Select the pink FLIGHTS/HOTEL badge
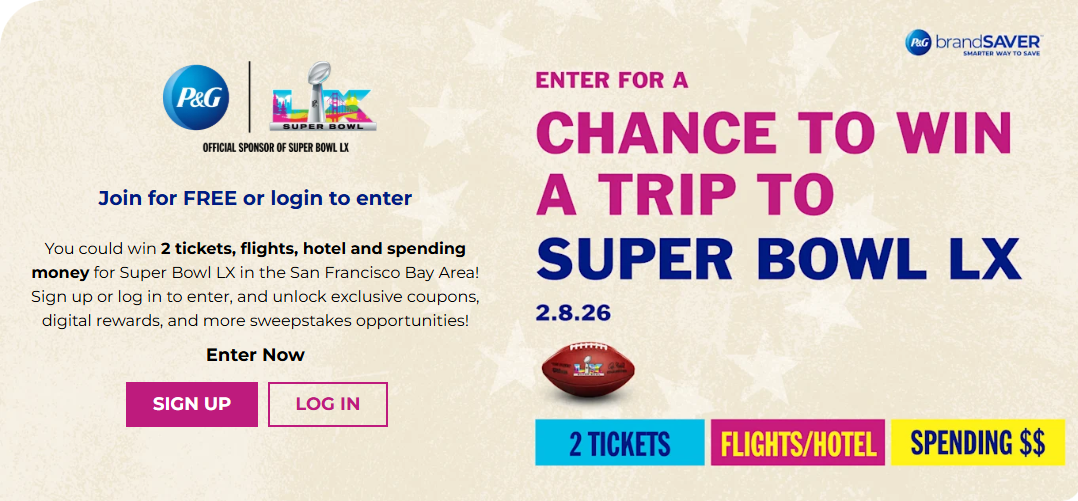Image resolution: width=1078 pixels, height=501 pixels. (x=798, y=443)
